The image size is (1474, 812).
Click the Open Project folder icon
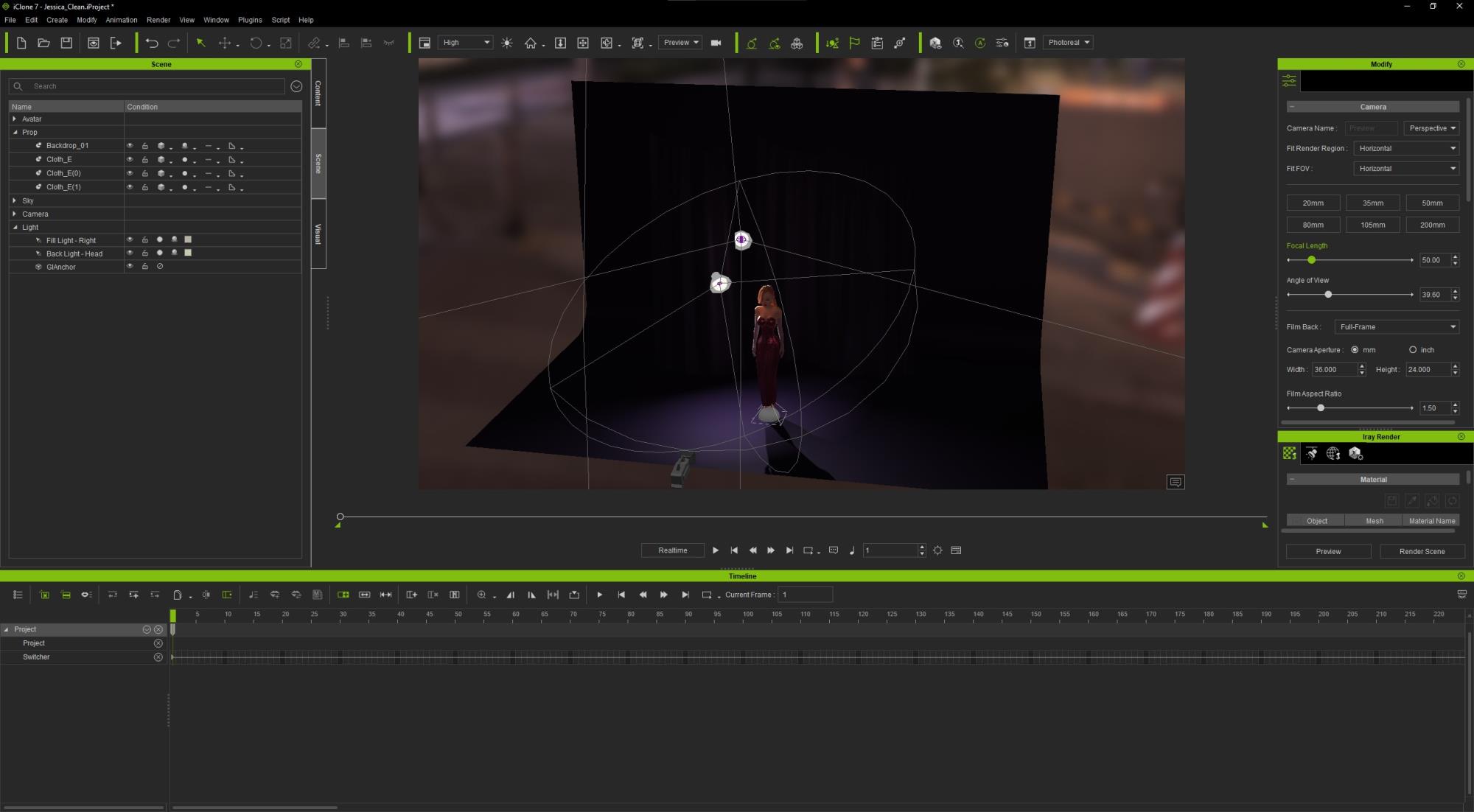point(43,43)
